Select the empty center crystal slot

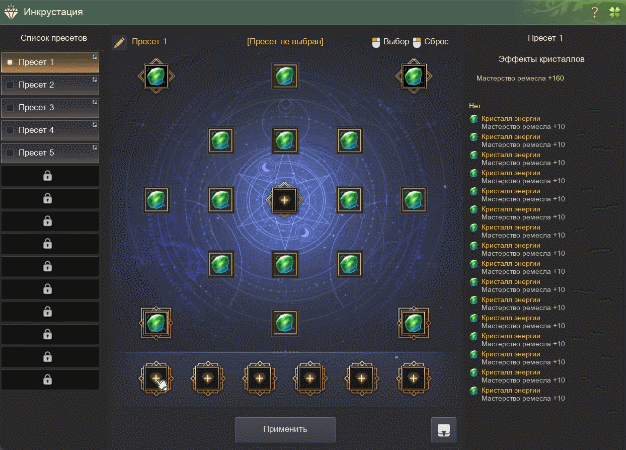(284, 200)
